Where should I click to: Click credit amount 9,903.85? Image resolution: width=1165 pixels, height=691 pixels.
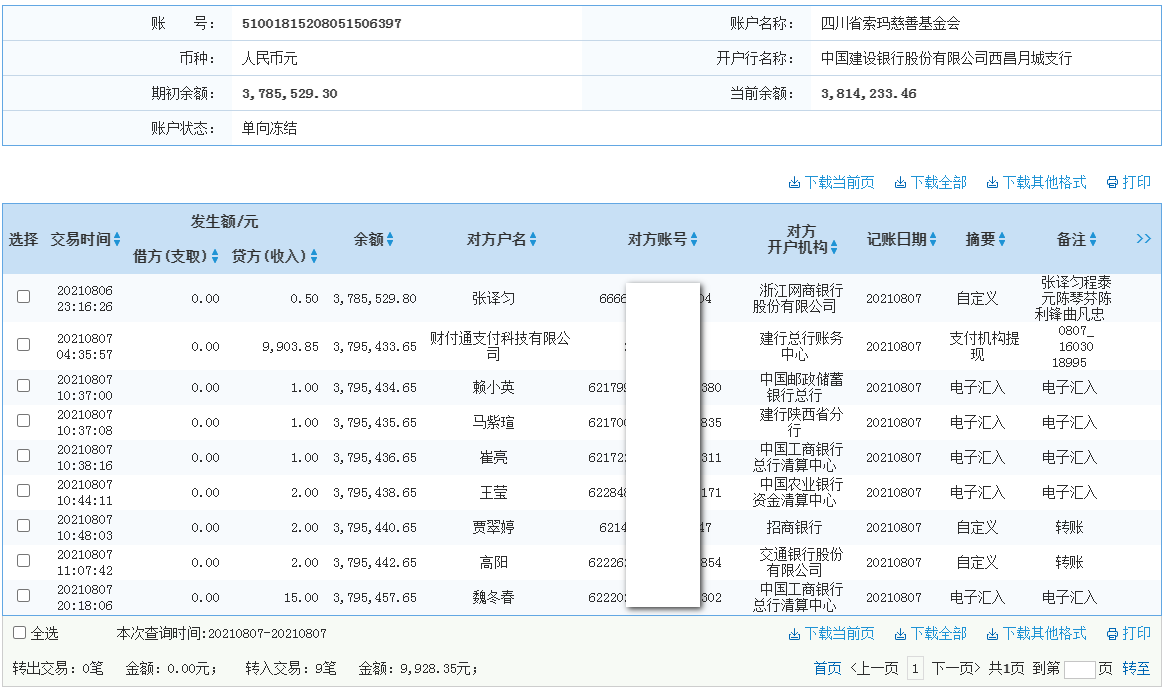tap(290, 347)
